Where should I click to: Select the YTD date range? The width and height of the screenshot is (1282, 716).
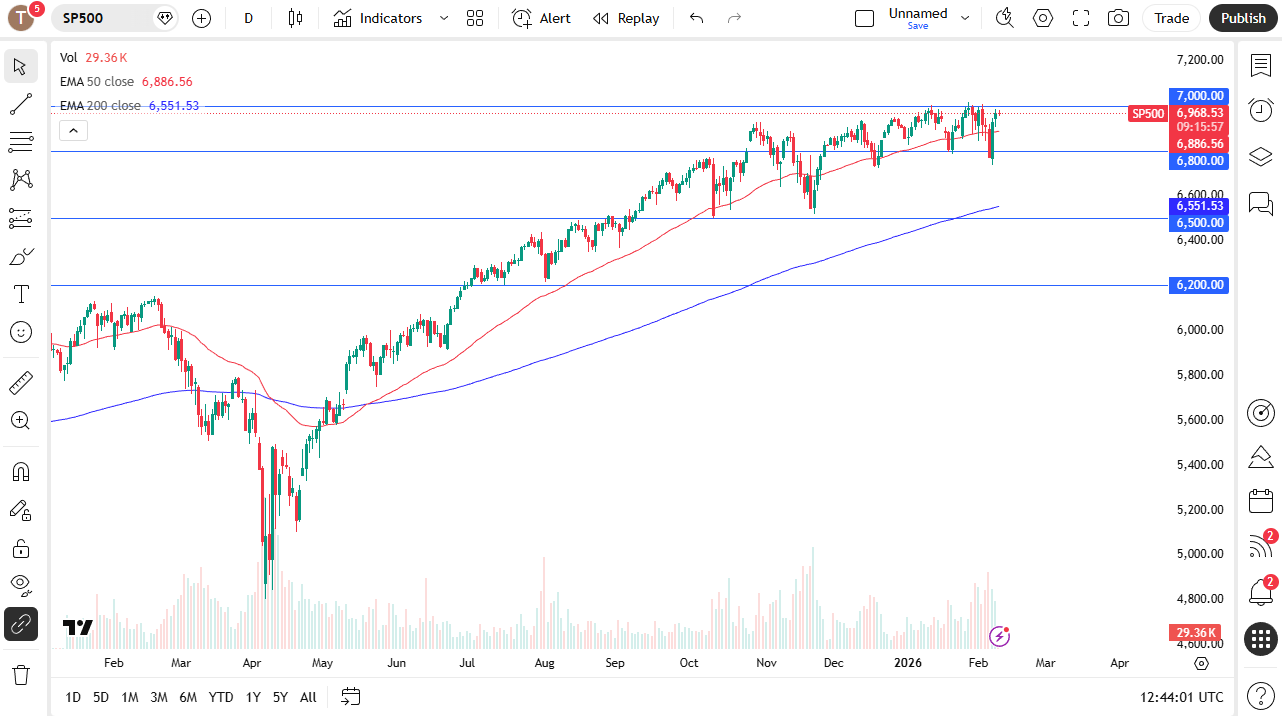221,697
